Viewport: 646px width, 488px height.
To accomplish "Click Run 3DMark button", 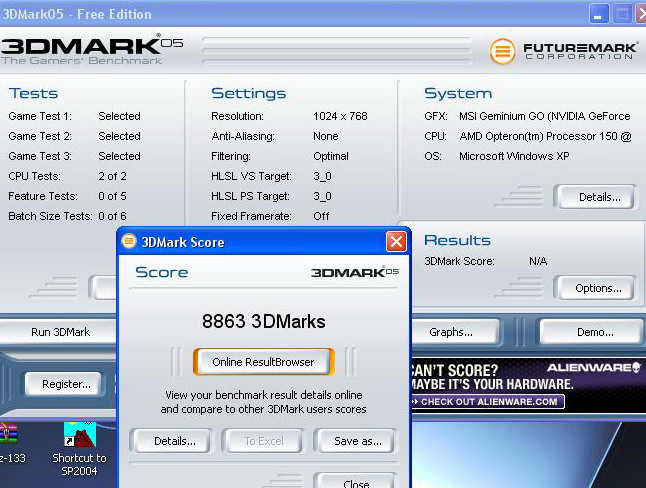I will pyautogui.click(x=60, y=332).
